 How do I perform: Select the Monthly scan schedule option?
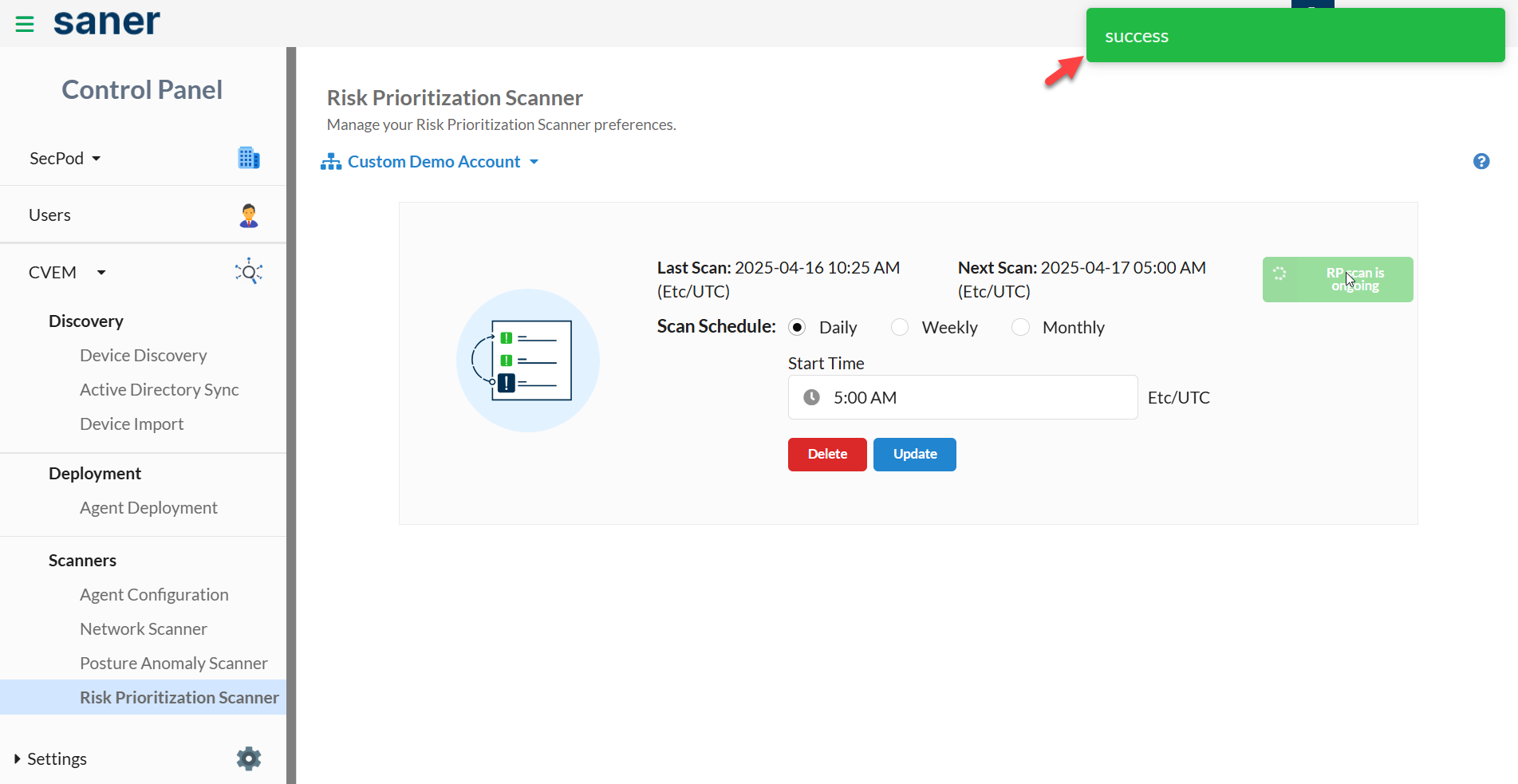(1020, 327)
